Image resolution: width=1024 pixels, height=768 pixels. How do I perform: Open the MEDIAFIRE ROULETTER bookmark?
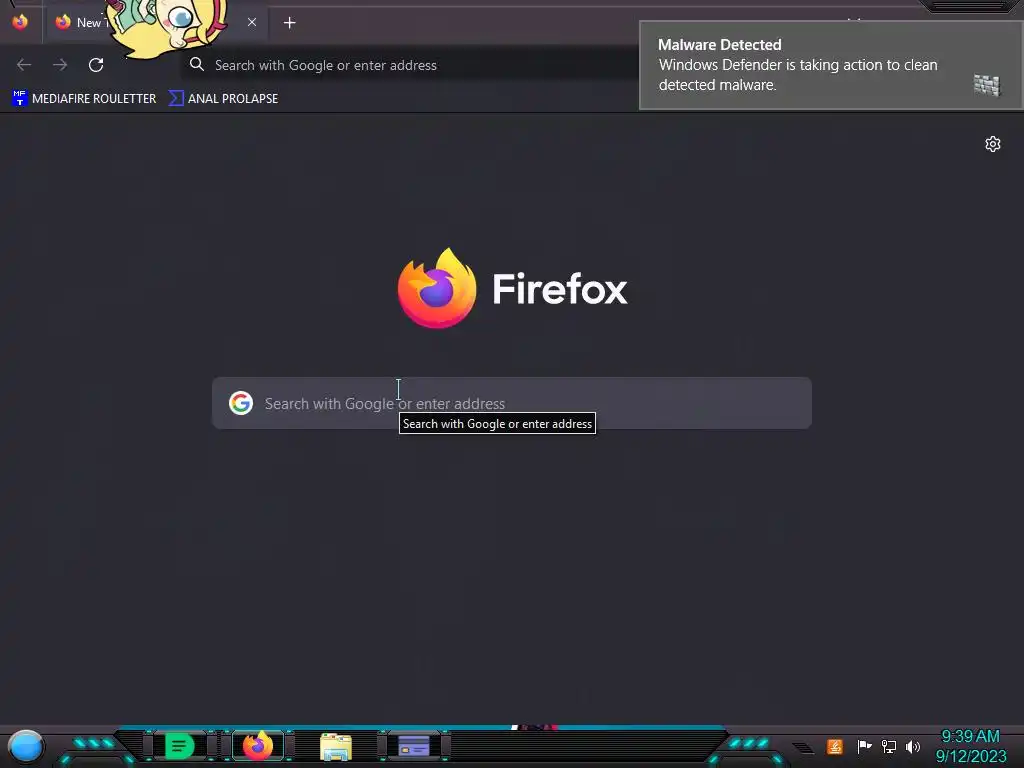[84, 99]
